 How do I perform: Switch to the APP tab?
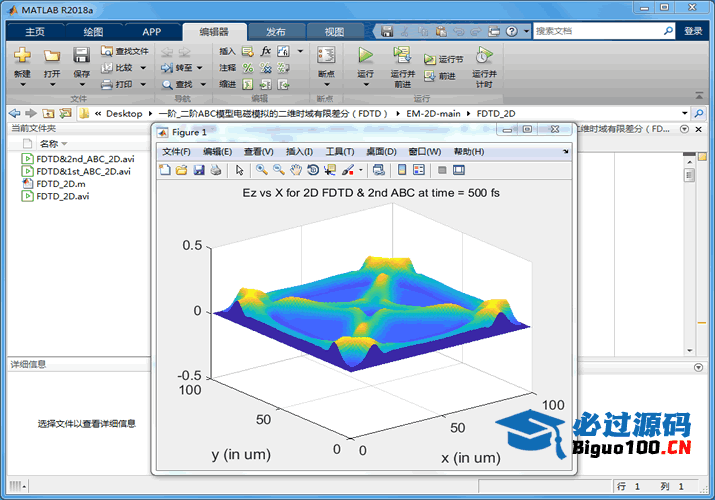click(151, 31)
